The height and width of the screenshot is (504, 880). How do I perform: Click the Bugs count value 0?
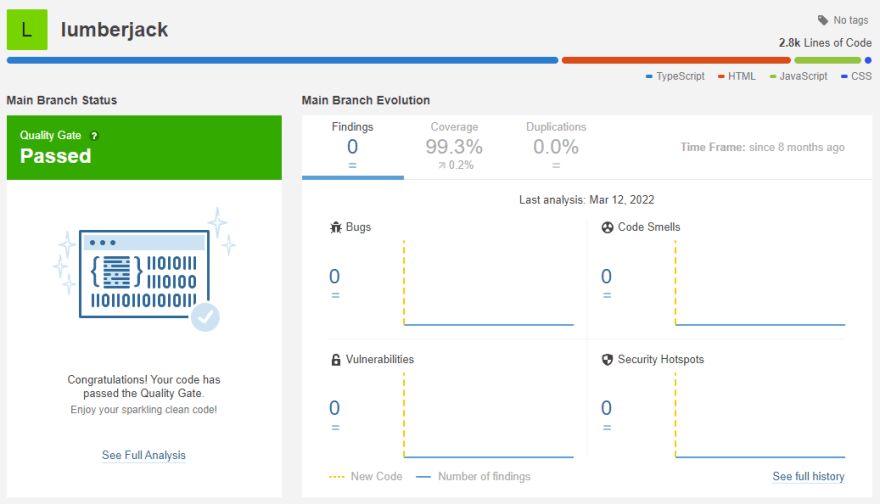334,277
